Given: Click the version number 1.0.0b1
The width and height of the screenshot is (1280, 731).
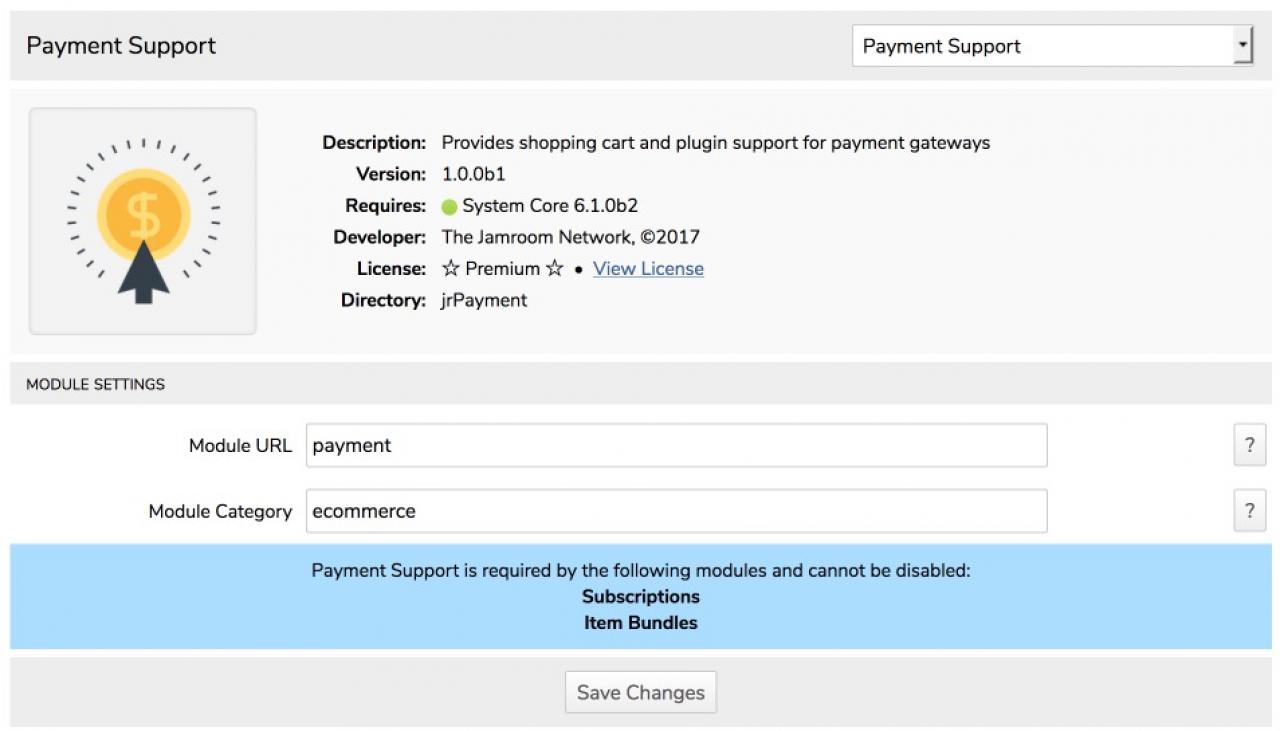Looking at the screenshot, I should point(474,174).
